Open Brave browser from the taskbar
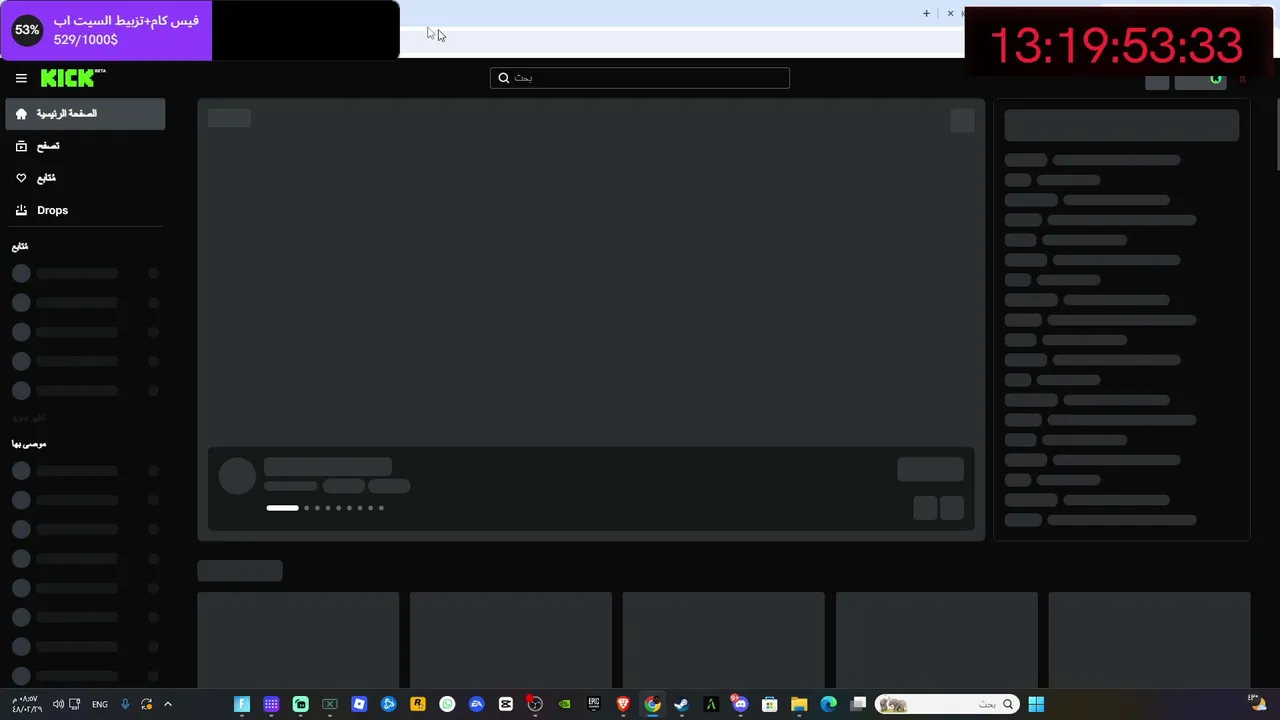 point(623,704)
